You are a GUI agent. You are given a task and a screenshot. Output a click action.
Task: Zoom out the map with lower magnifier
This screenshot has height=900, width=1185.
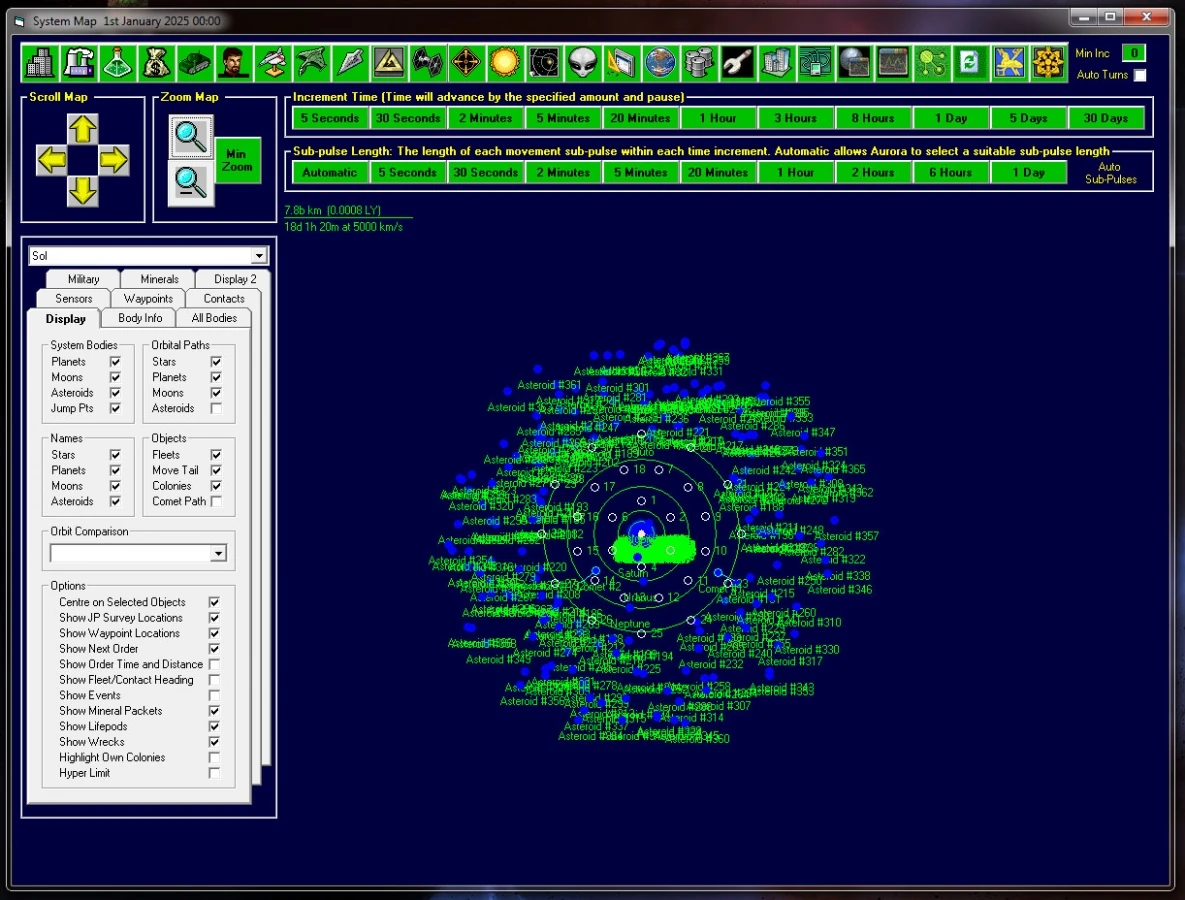click(x=190, y=182)
